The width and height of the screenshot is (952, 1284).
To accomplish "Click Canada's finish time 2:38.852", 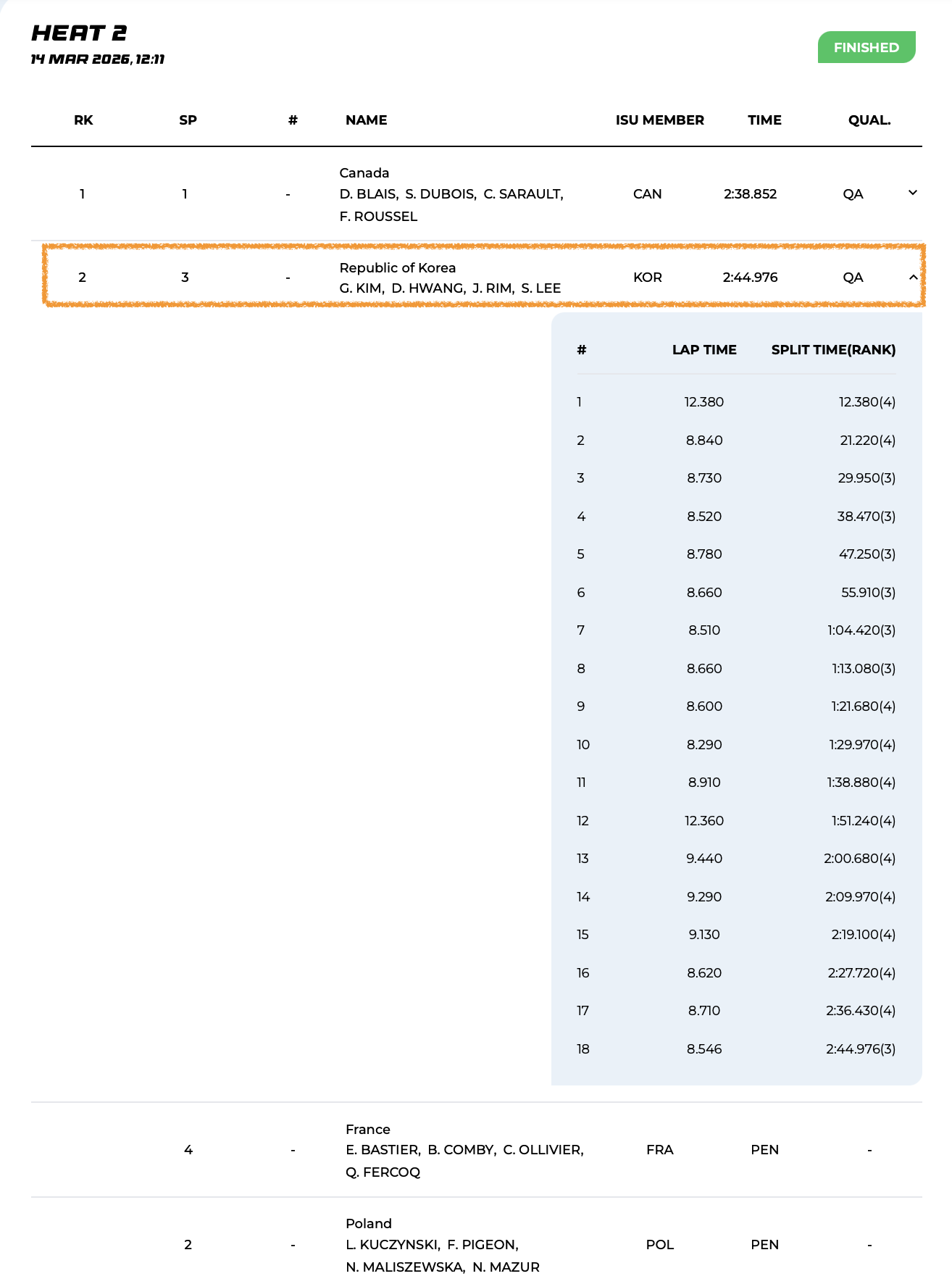I will (750, 194).
